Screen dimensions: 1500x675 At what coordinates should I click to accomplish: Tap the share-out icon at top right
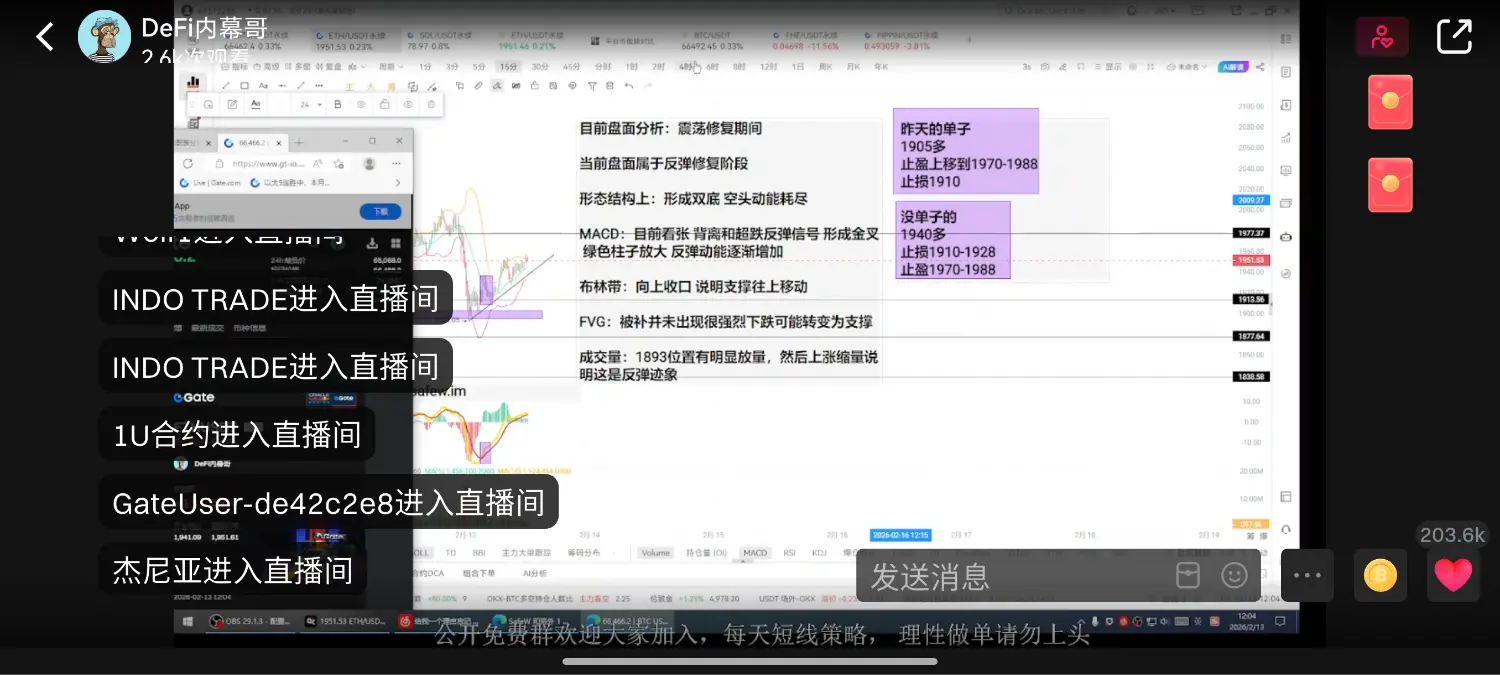[x=1454, y=37]
